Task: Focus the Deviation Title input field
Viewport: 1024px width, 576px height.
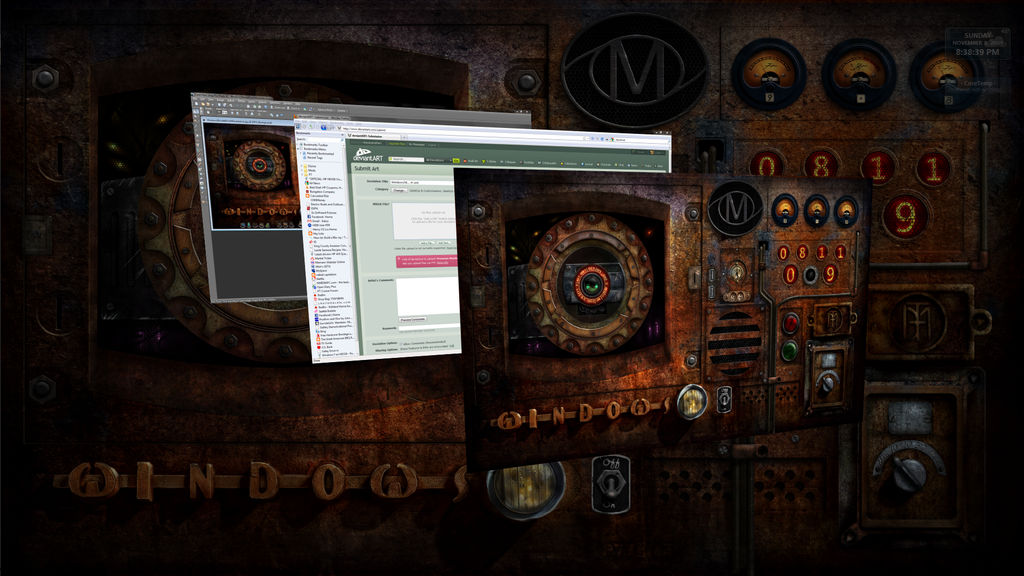Action: [x=422, y=182]
